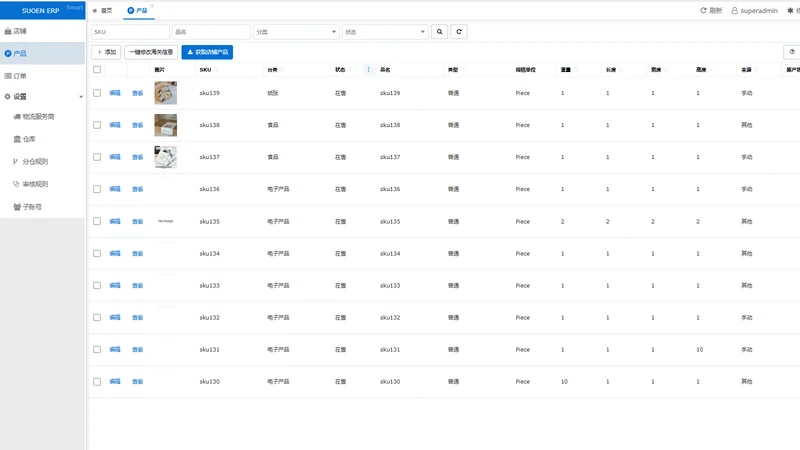Sort table by the 长度 length column
Image resolution: width=800 pixels, height=450 pixels.
tap(620, 69)
